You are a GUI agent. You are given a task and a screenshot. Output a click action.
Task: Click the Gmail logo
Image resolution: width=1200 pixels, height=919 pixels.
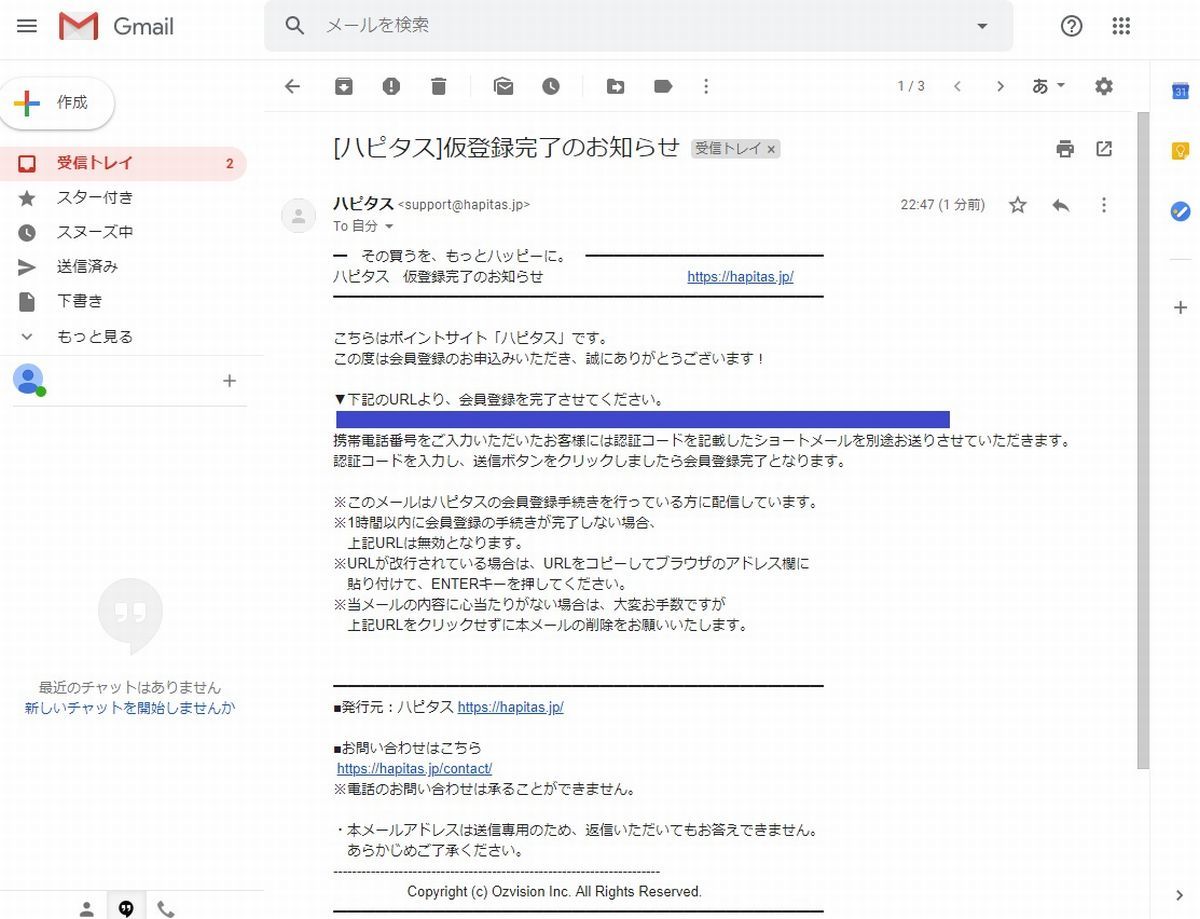117,26
